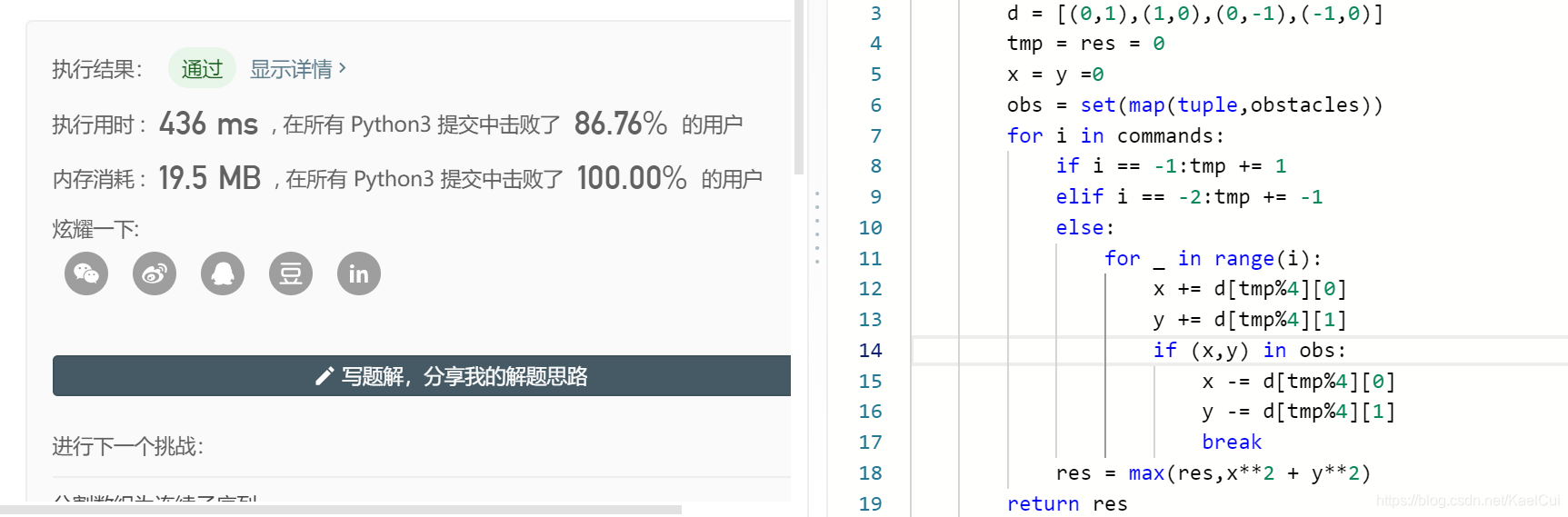
Task: Click the horizontal scrollbar at the bottom
Action: (x=341, y=511)
